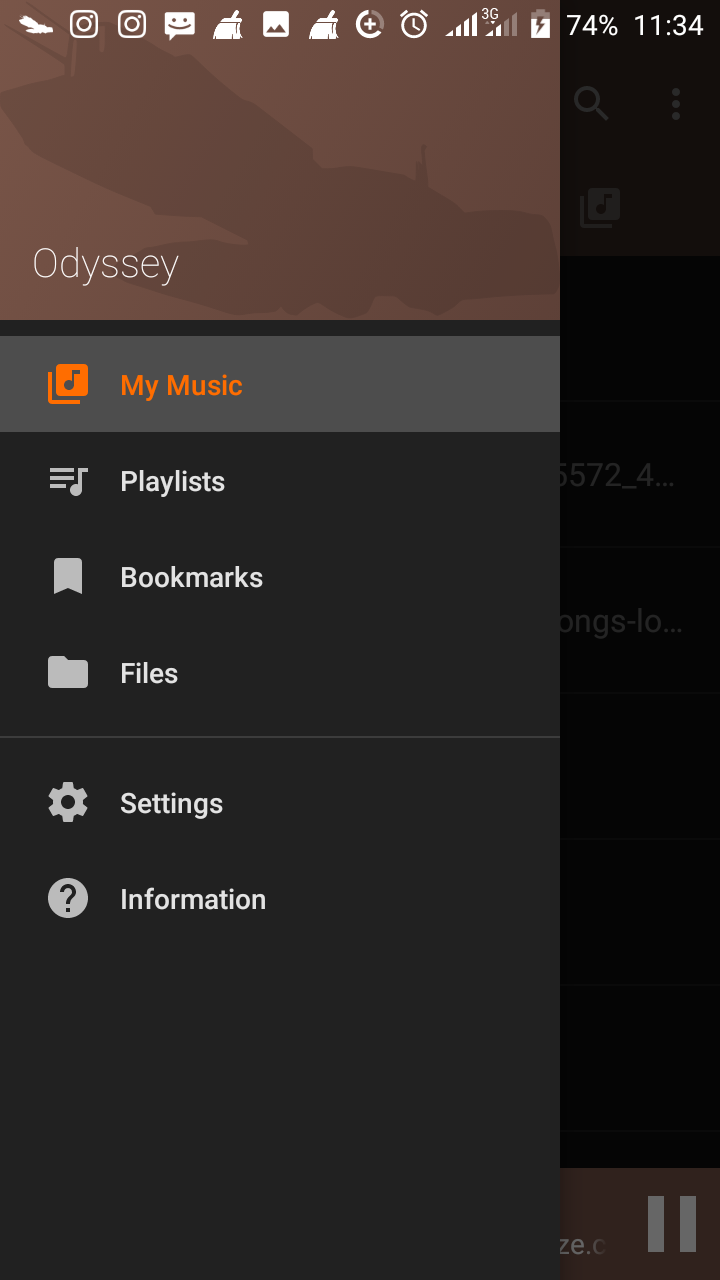The width and height of the screenshot is (720, 1280).
Task: Open Settings
Action: 280,803
